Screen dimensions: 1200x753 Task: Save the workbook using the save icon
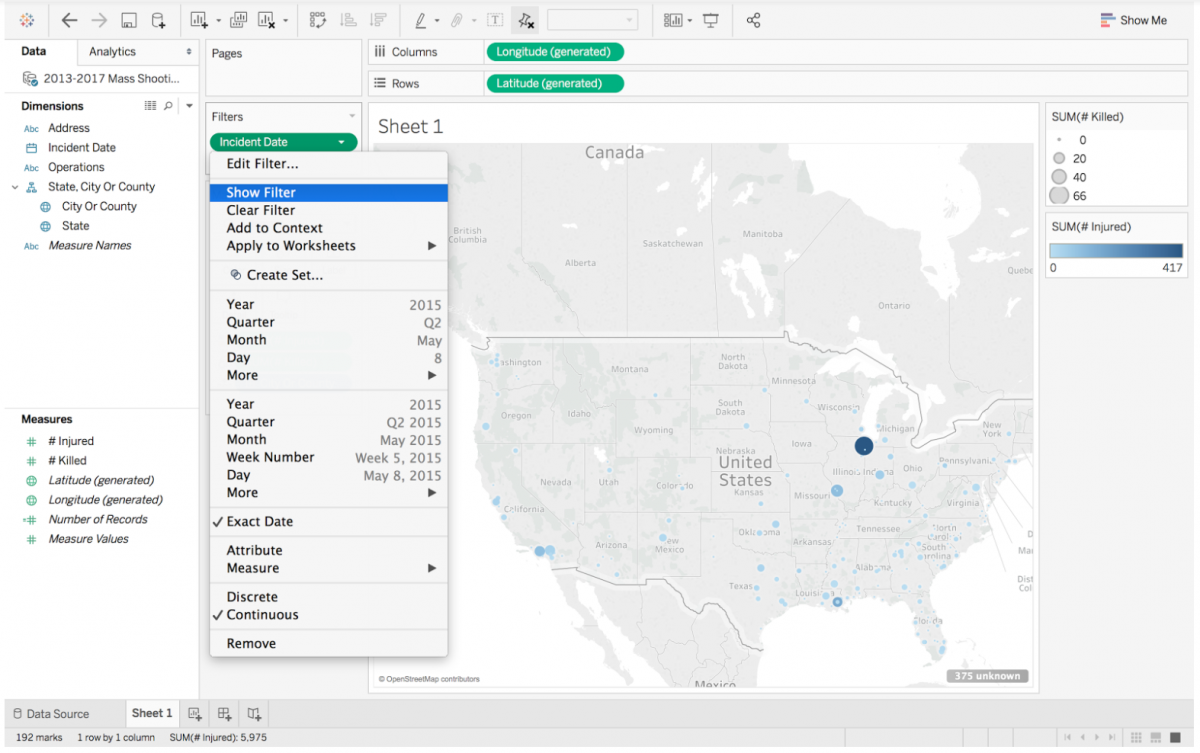pyautogui.click(x=130, y=18)
